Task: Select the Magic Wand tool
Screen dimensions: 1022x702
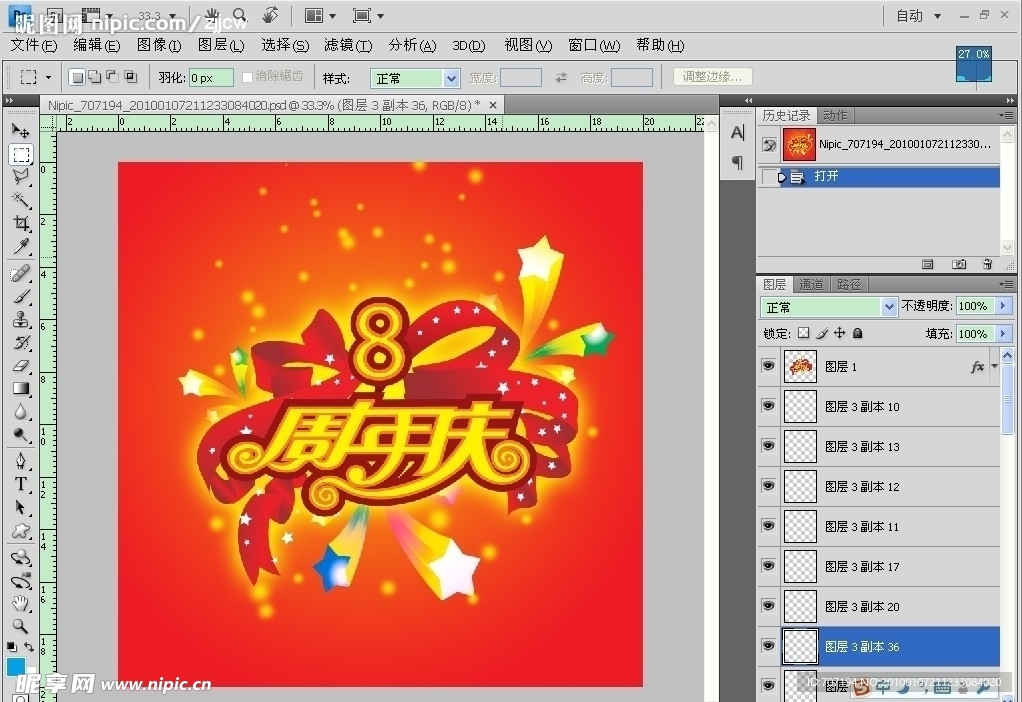Action: 21,199
